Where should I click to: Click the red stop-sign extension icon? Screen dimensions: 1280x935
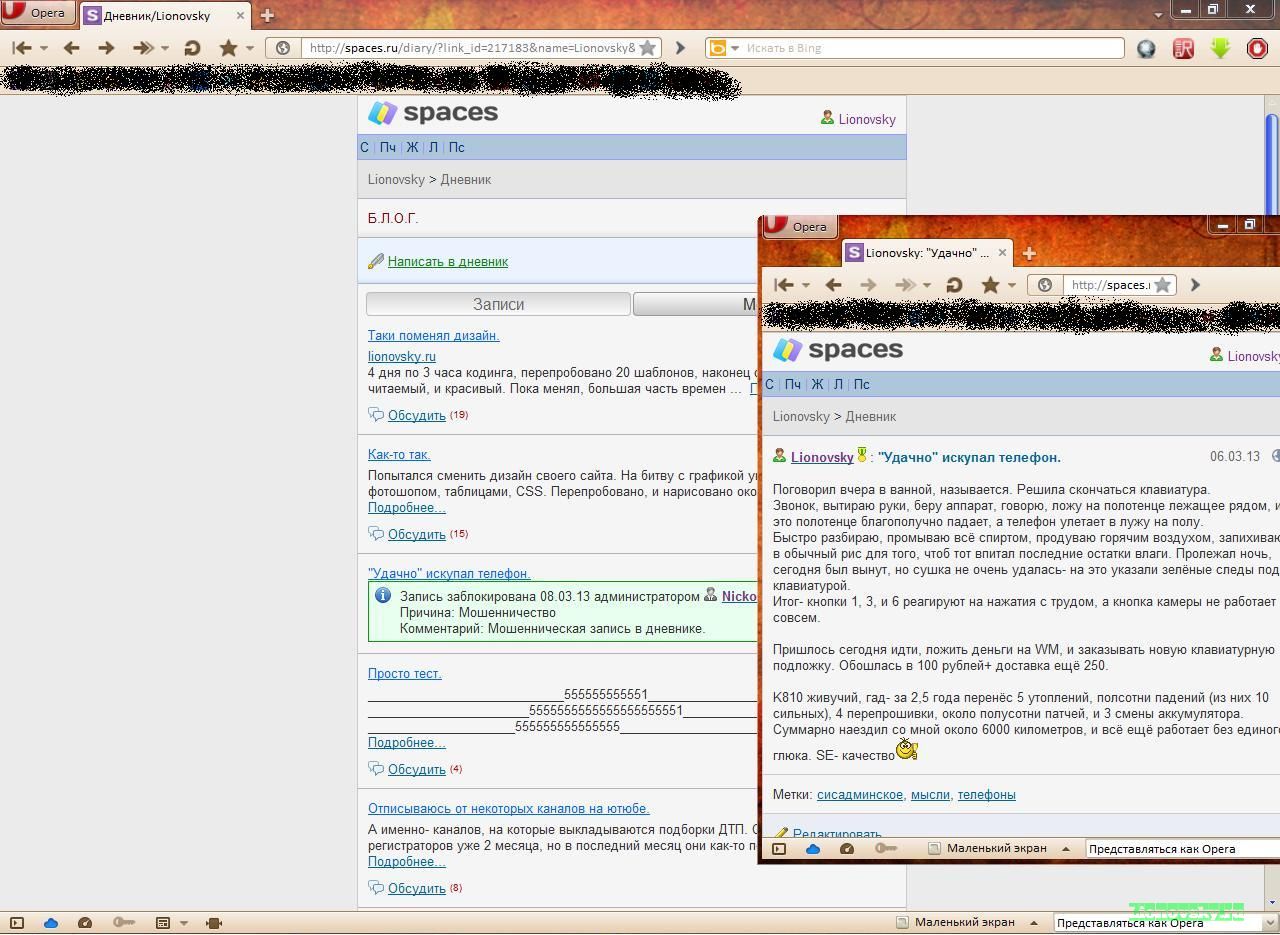click(x=1257, y=48)
